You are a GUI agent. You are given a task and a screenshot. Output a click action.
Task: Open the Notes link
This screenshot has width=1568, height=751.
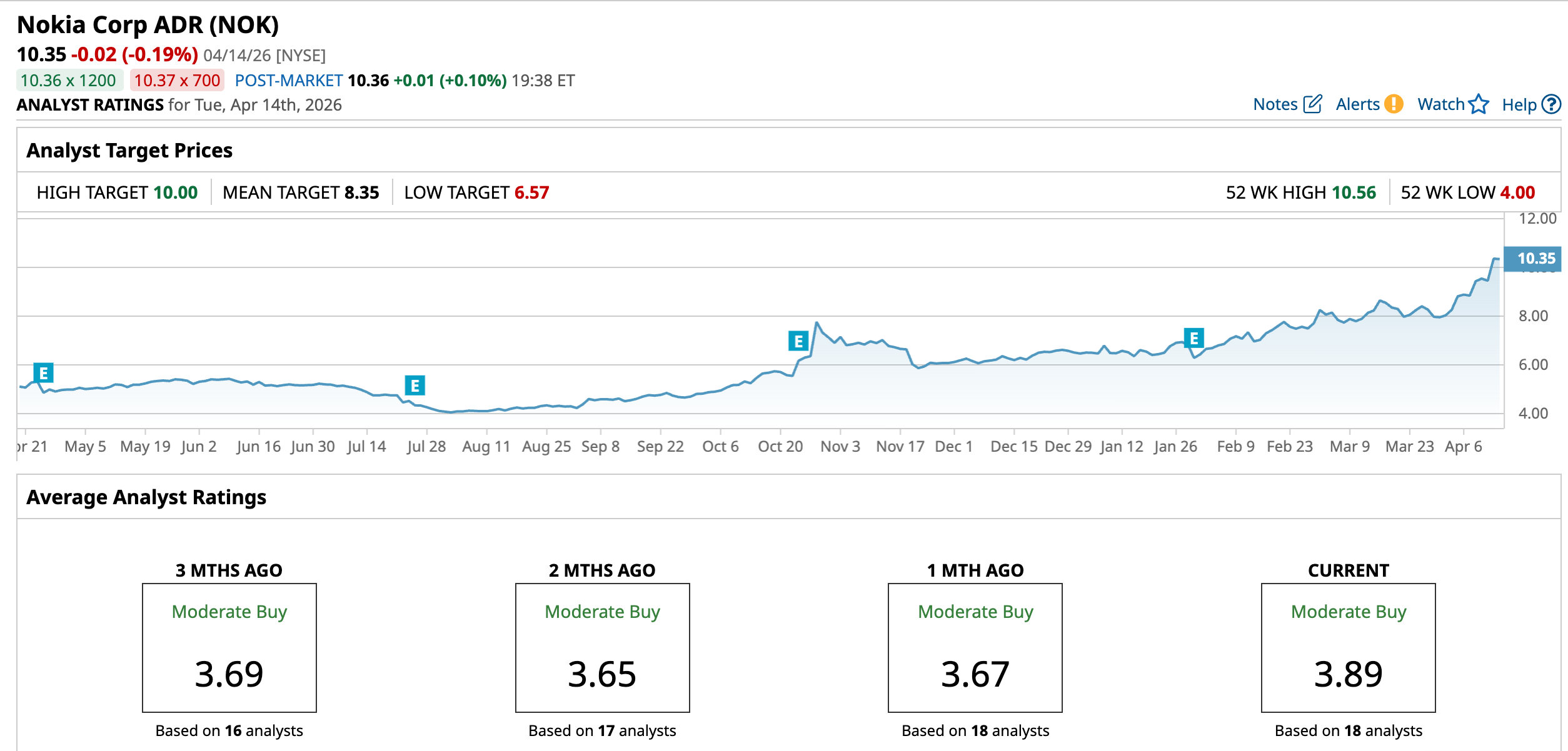[x=1275, y=104]
